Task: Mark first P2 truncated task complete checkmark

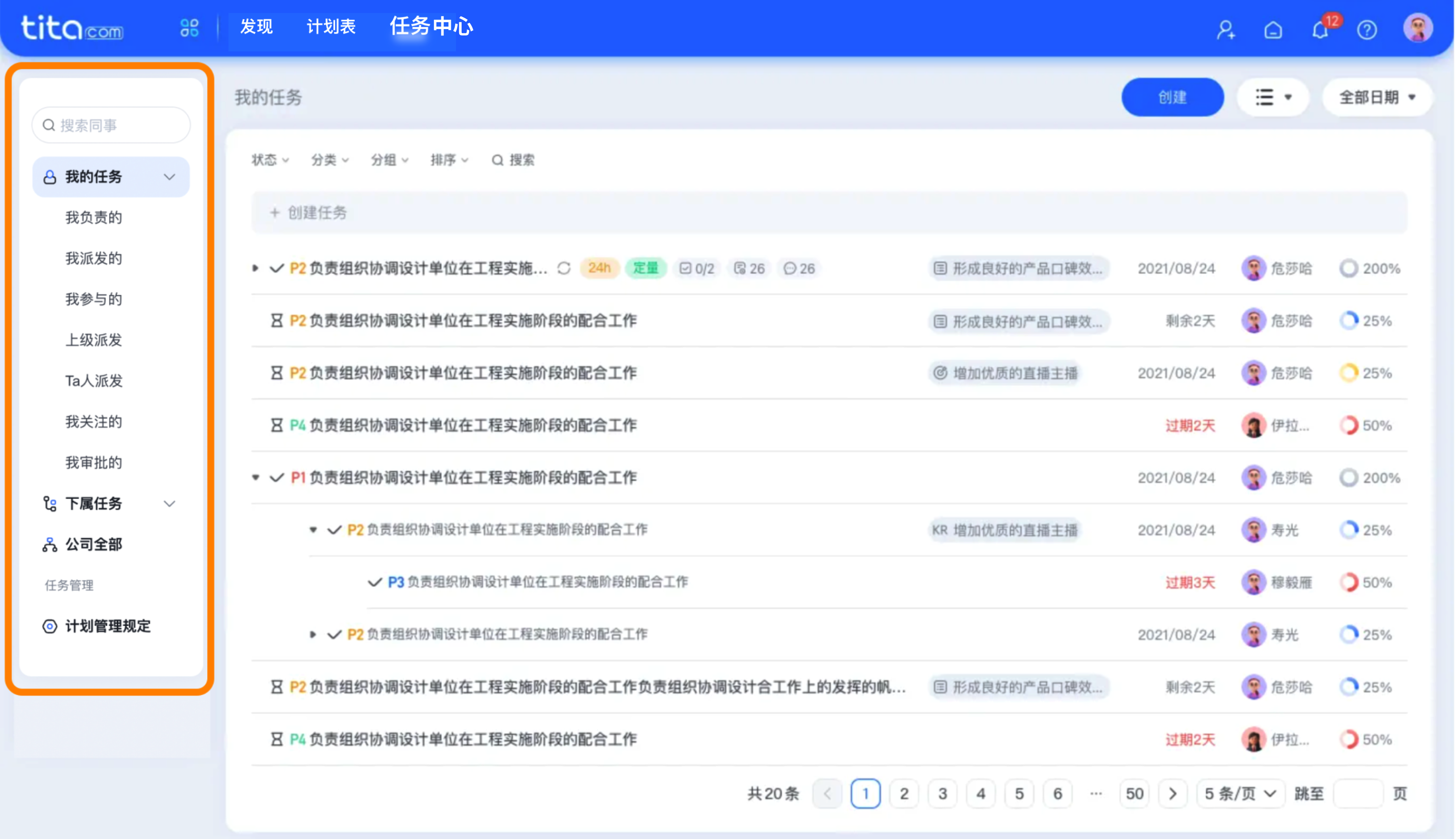Action: click(277, 269)
